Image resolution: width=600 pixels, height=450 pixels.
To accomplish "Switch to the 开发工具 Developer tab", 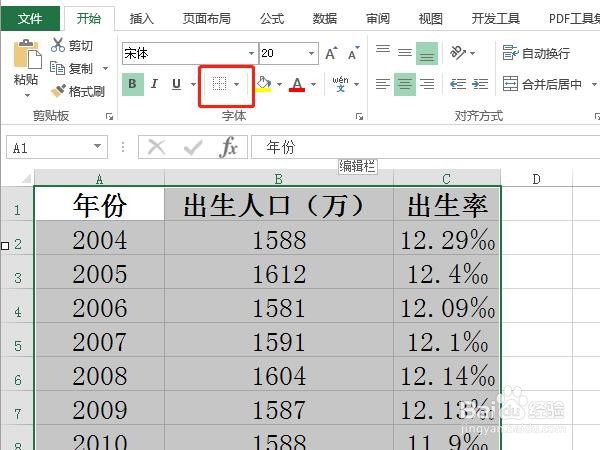I will coord(496,18).
